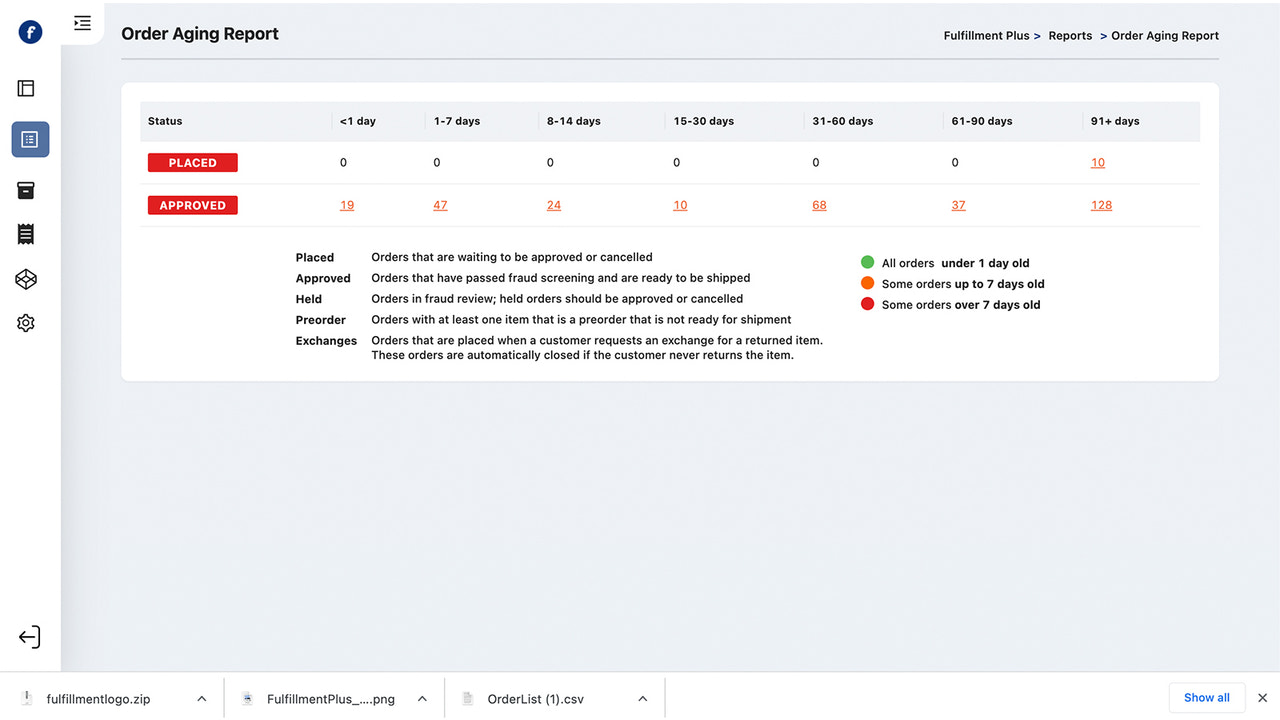Open the archive box sidebar icon
This screenshot has height=720, width=1280.
pos(26,190)
